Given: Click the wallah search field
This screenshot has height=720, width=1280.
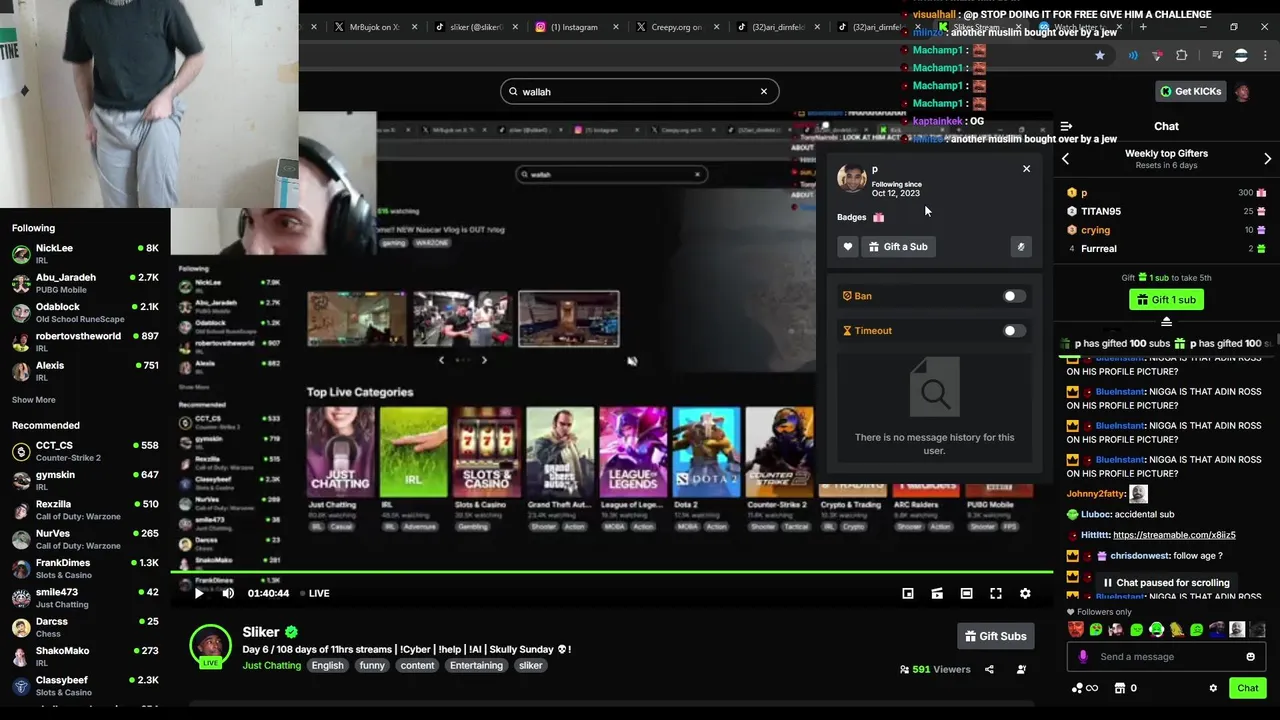Looking at the screenshot, I should tap(639, 91).
